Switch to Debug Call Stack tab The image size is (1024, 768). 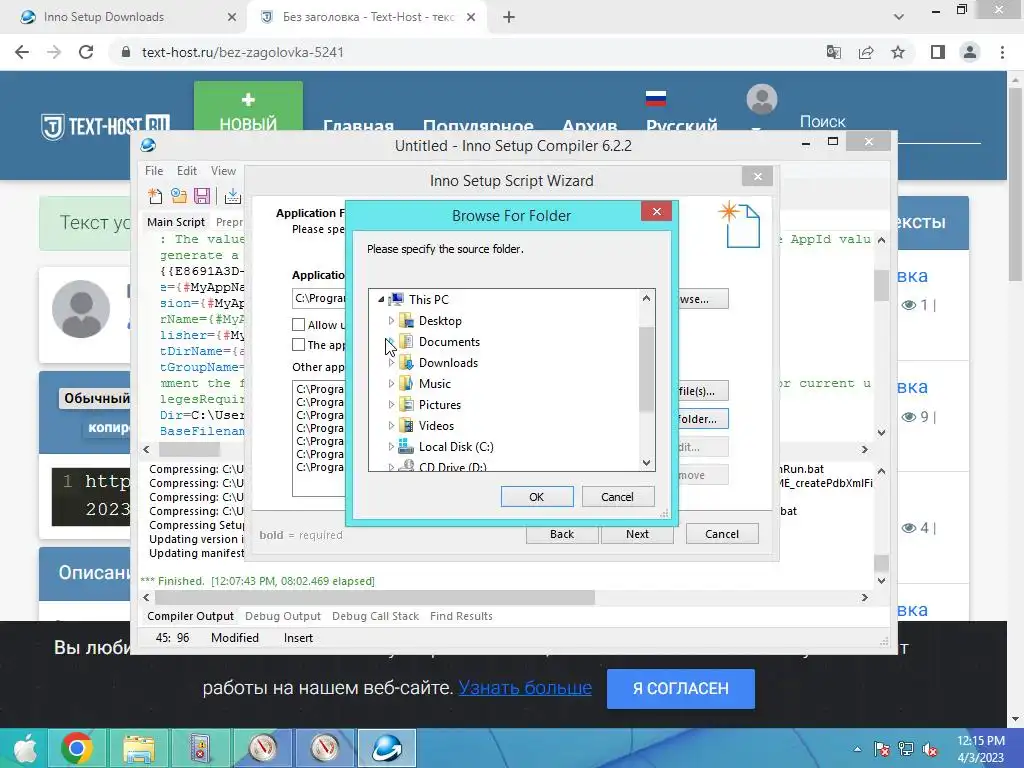click(x=376, y=616)
